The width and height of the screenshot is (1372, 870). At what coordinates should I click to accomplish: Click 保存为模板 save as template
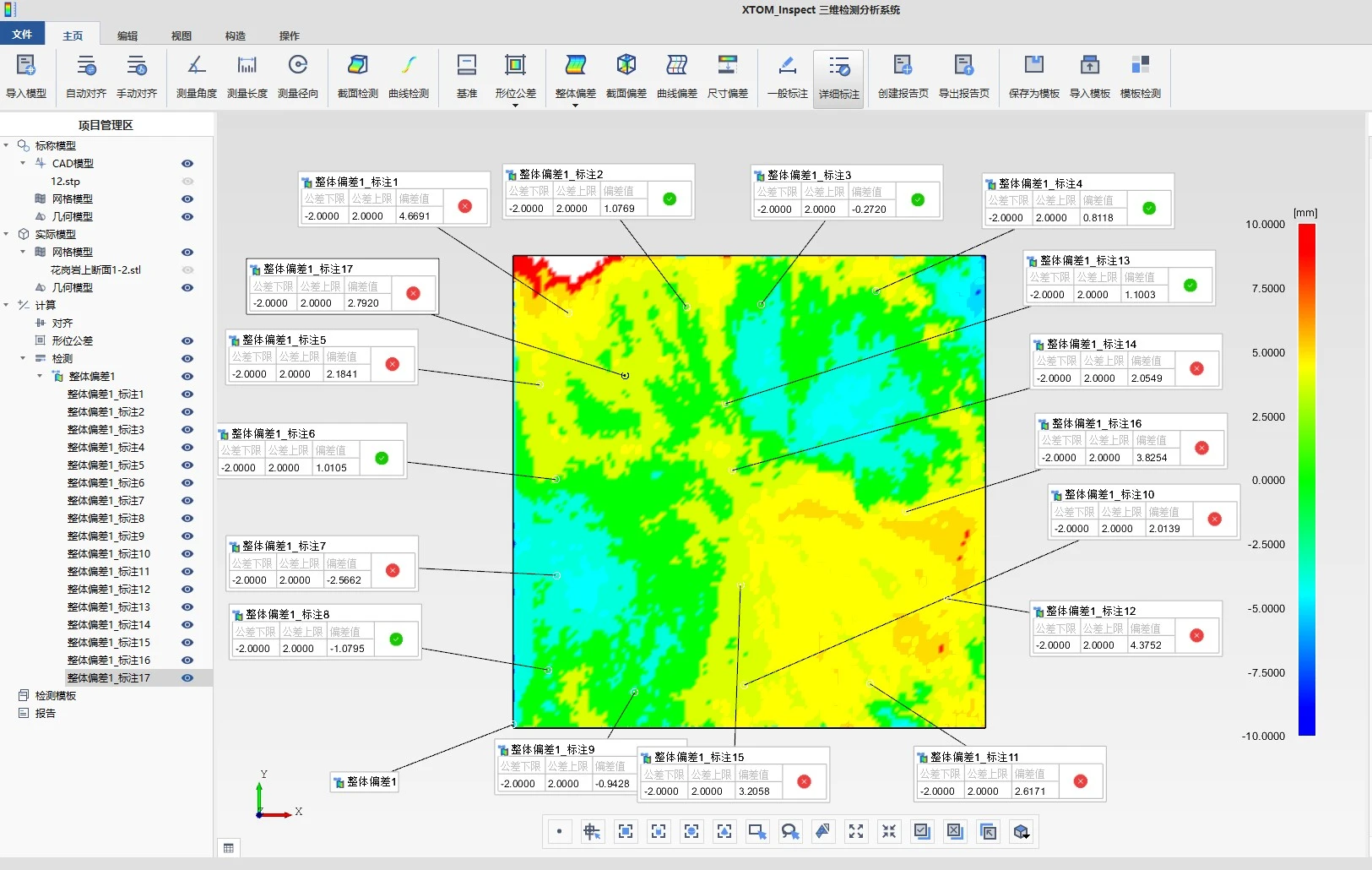(1034, 76)
